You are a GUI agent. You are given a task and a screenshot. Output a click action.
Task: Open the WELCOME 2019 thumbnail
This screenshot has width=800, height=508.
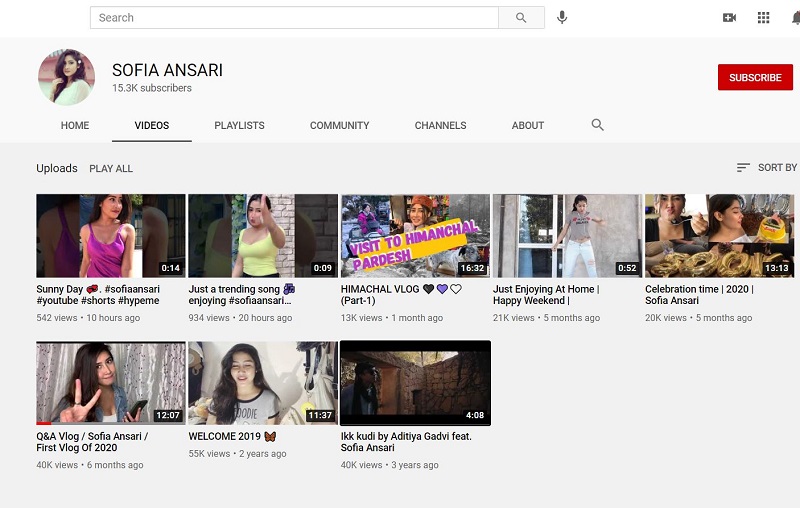(263, 383)
